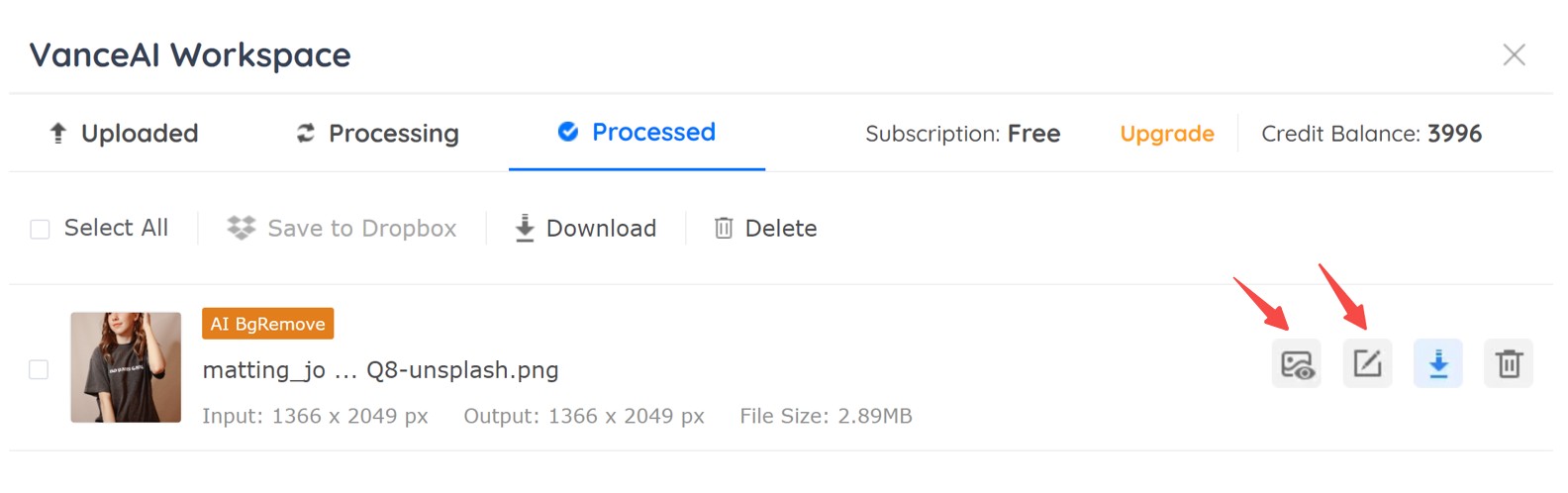Click the refresh icon beside Processing
The height and width of the screenshot is (493, 1568).
click(306, 133)
